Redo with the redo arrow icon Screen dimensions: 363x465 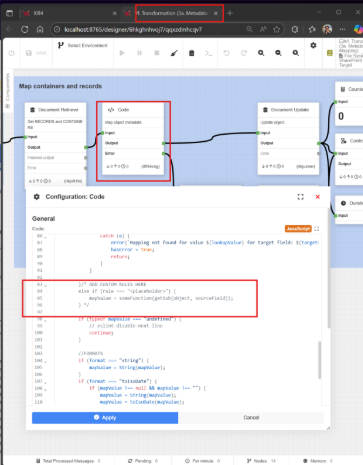tap(244, 53)
